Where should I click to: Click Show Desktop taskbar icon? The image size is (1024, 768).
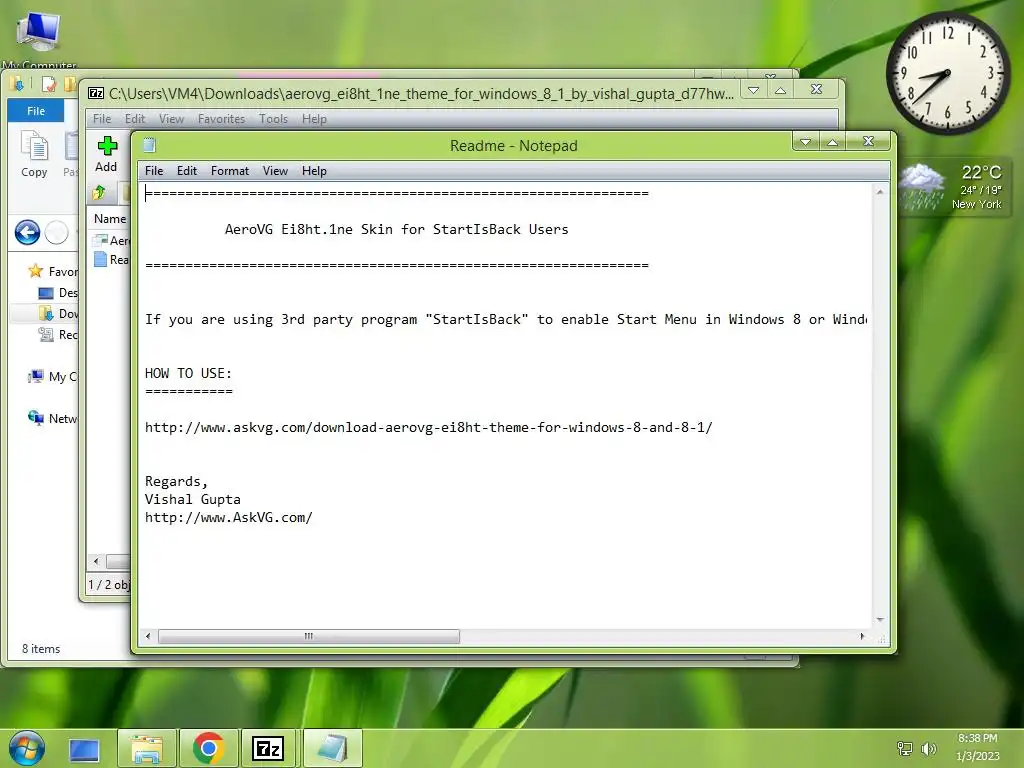click(x=84, y=750)
